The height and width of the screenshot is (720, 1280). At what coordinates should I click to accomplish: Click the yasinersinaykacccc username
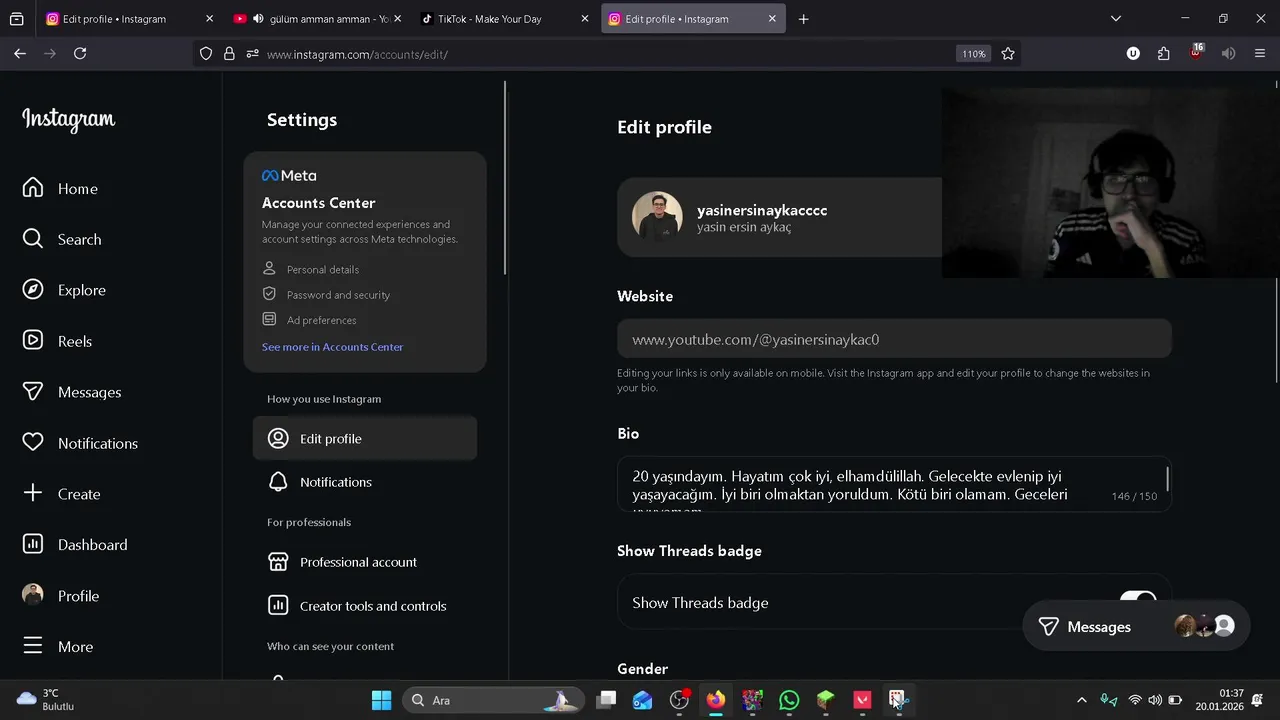762,210
